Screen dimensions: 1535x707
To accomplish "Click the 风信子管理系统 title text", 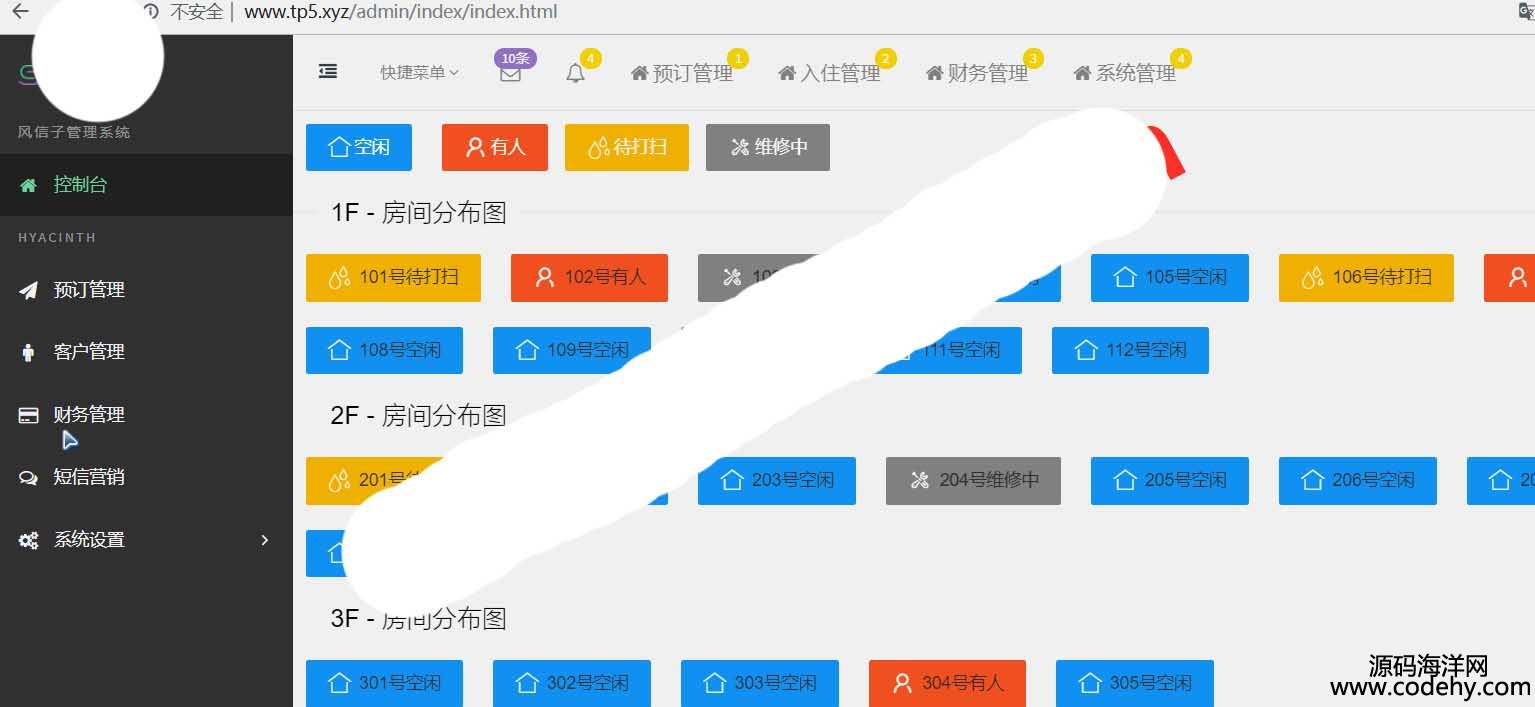I will click(x=74, y=132).
